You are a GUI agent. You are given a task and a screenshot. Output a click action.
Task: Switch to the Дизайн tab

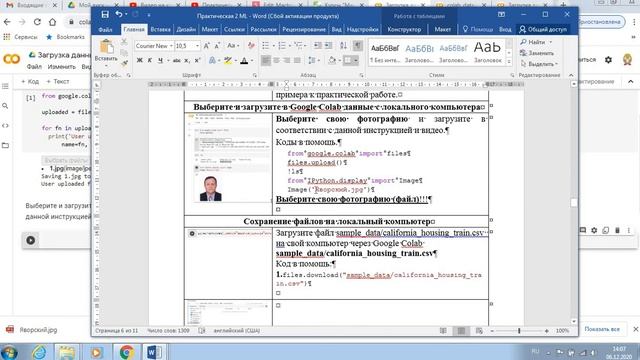coord(186,29)
